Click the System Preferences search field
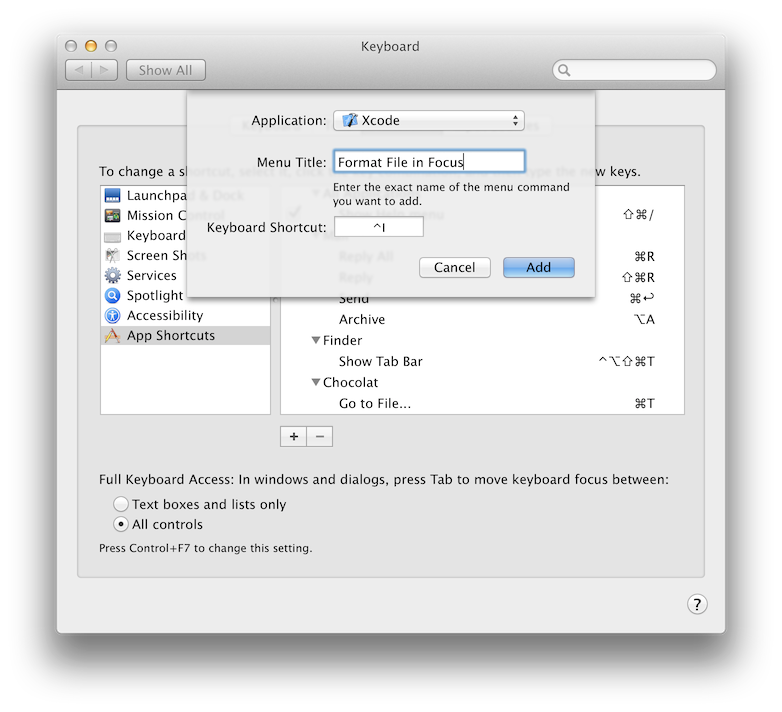 pyautogui.click(x=634, y=70)
